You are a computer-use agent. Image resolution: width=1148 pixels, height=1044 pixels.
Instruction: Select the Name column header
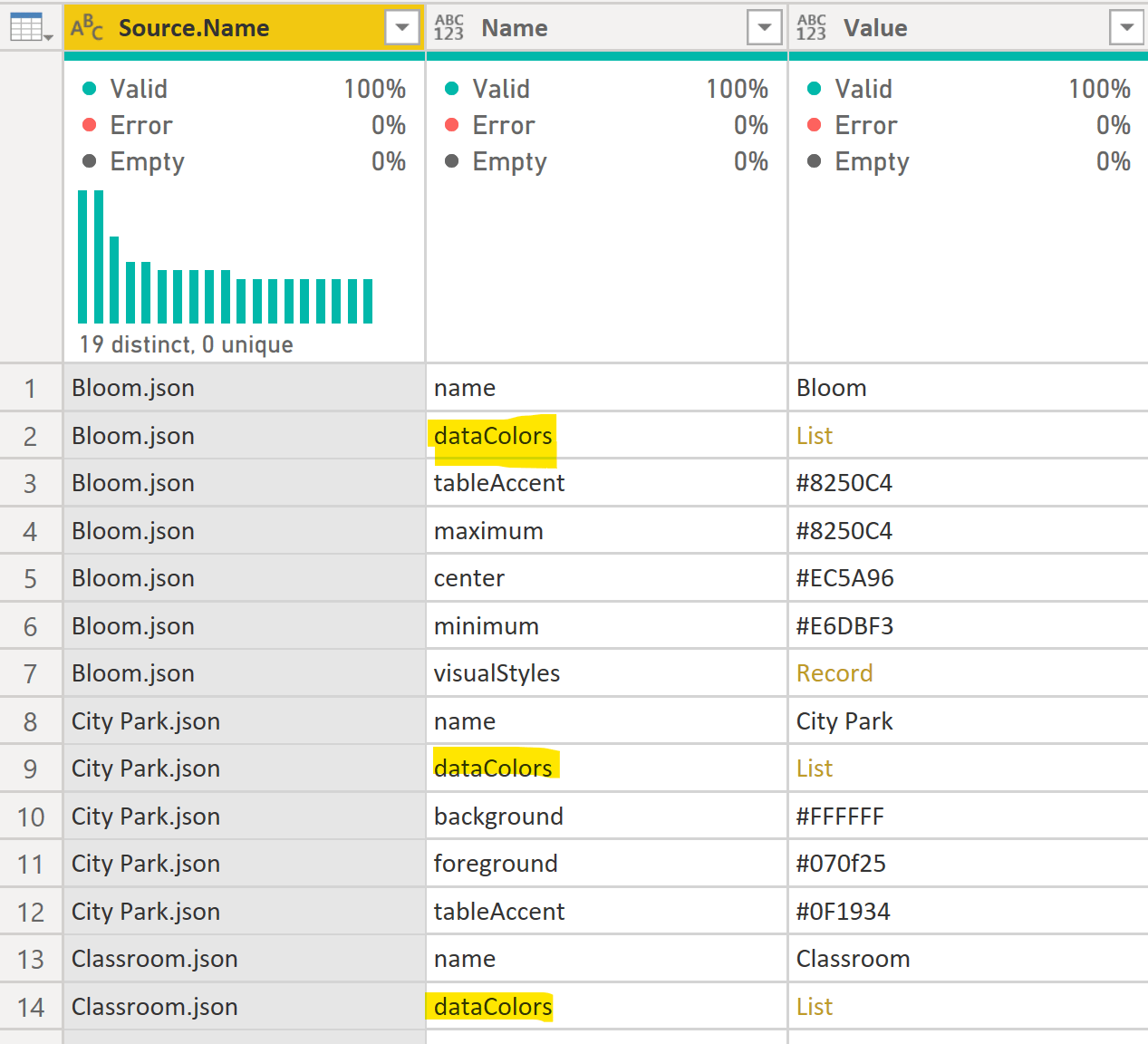click(x=607, y=28)
